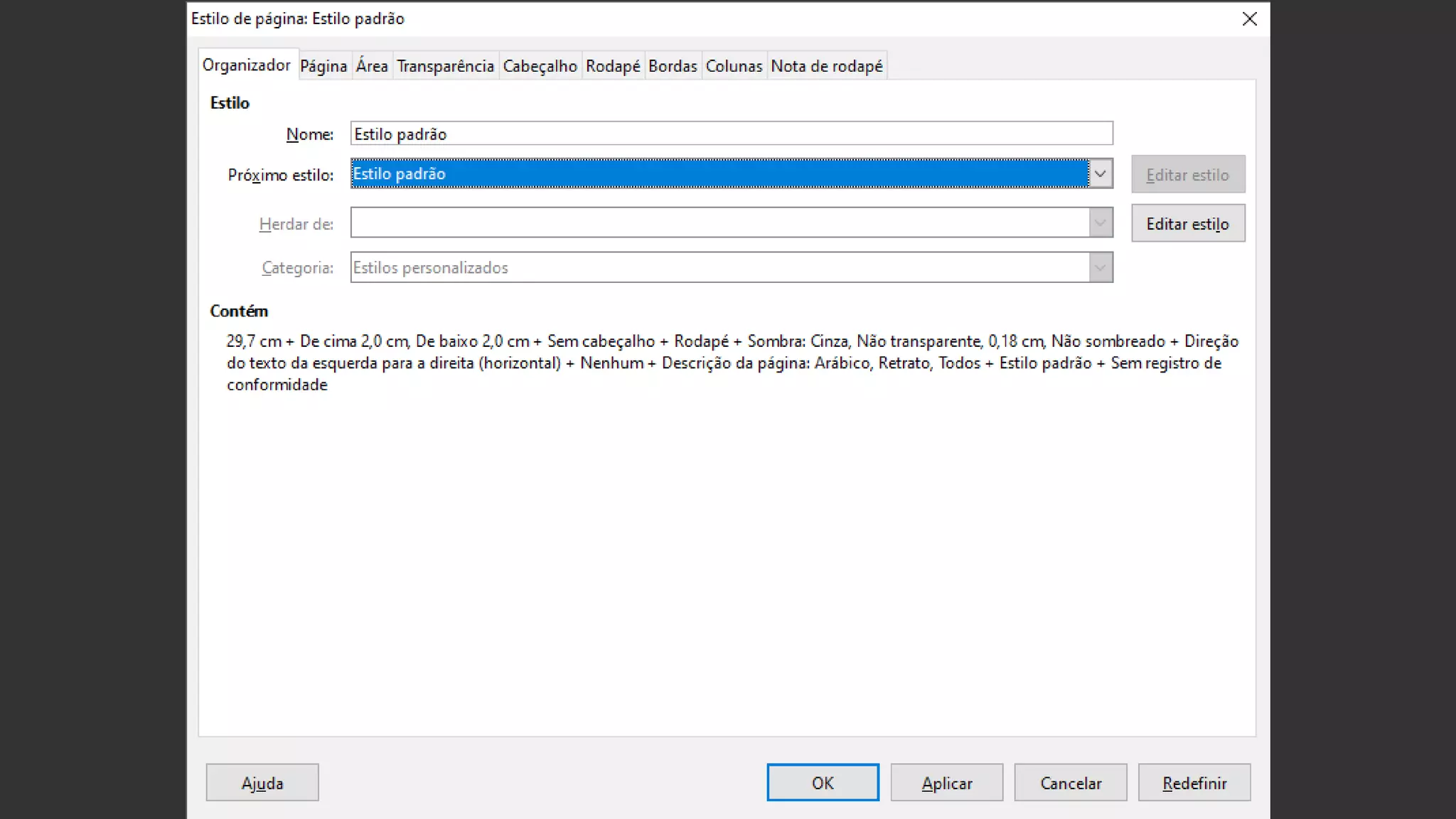Viewport: 1456px width, 819px height.
Task: Open the Bordas tab
Action: 673,66
